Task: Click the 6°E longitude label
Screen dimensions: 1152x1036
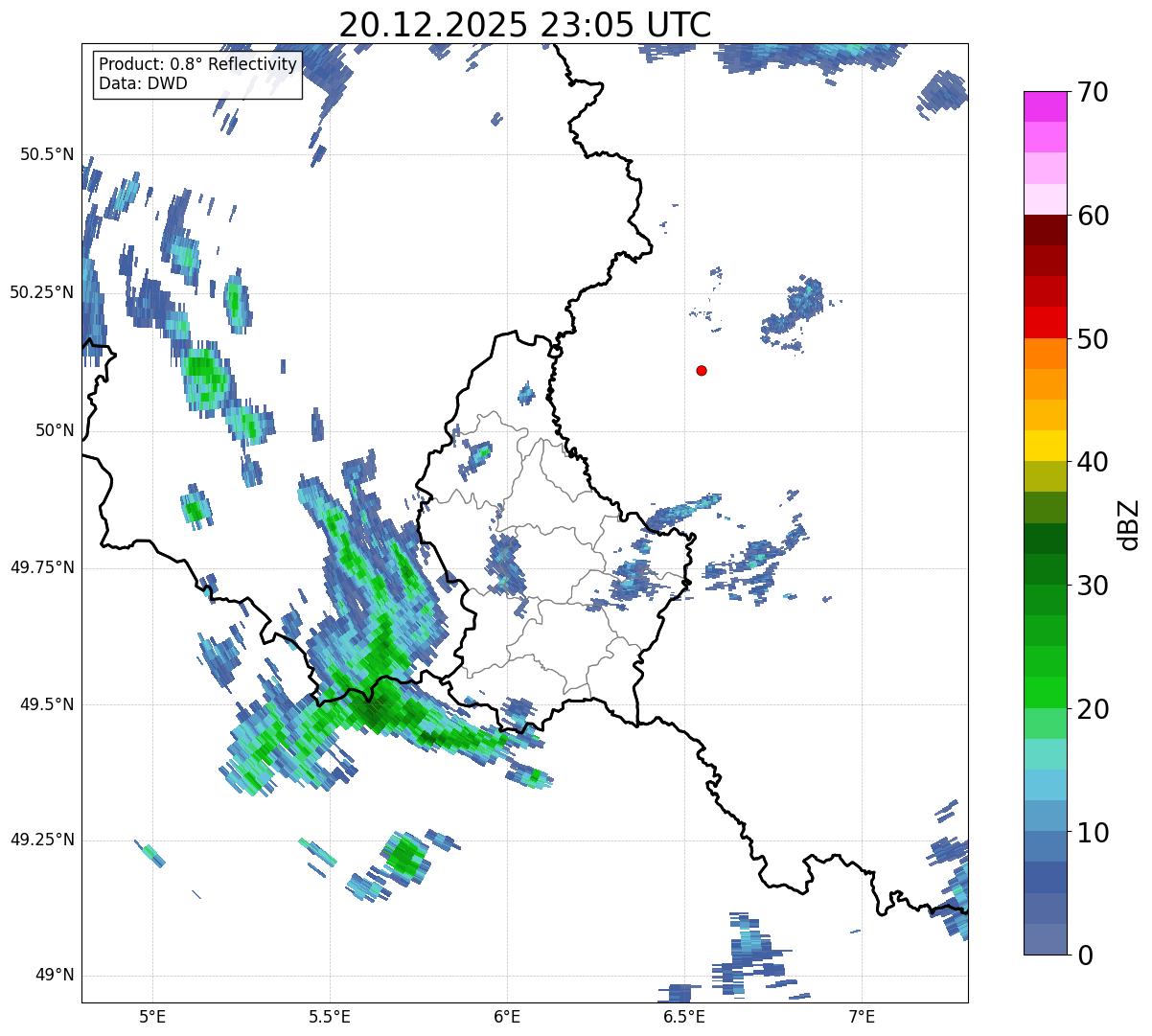Action: 507,1016
